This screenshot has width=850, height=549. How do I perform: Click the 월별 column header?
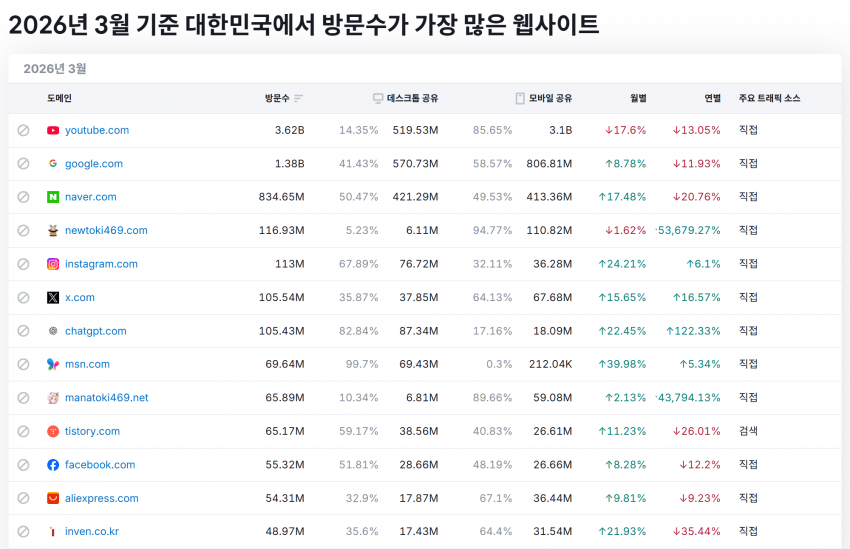click(x=638, y=98)
